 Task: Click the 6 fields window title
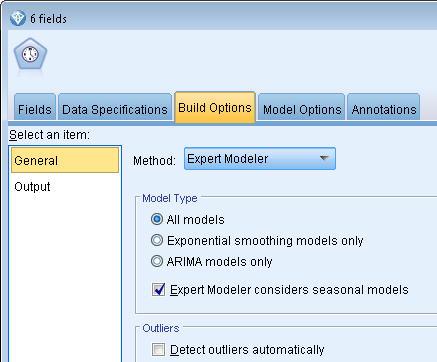[48, 19]
